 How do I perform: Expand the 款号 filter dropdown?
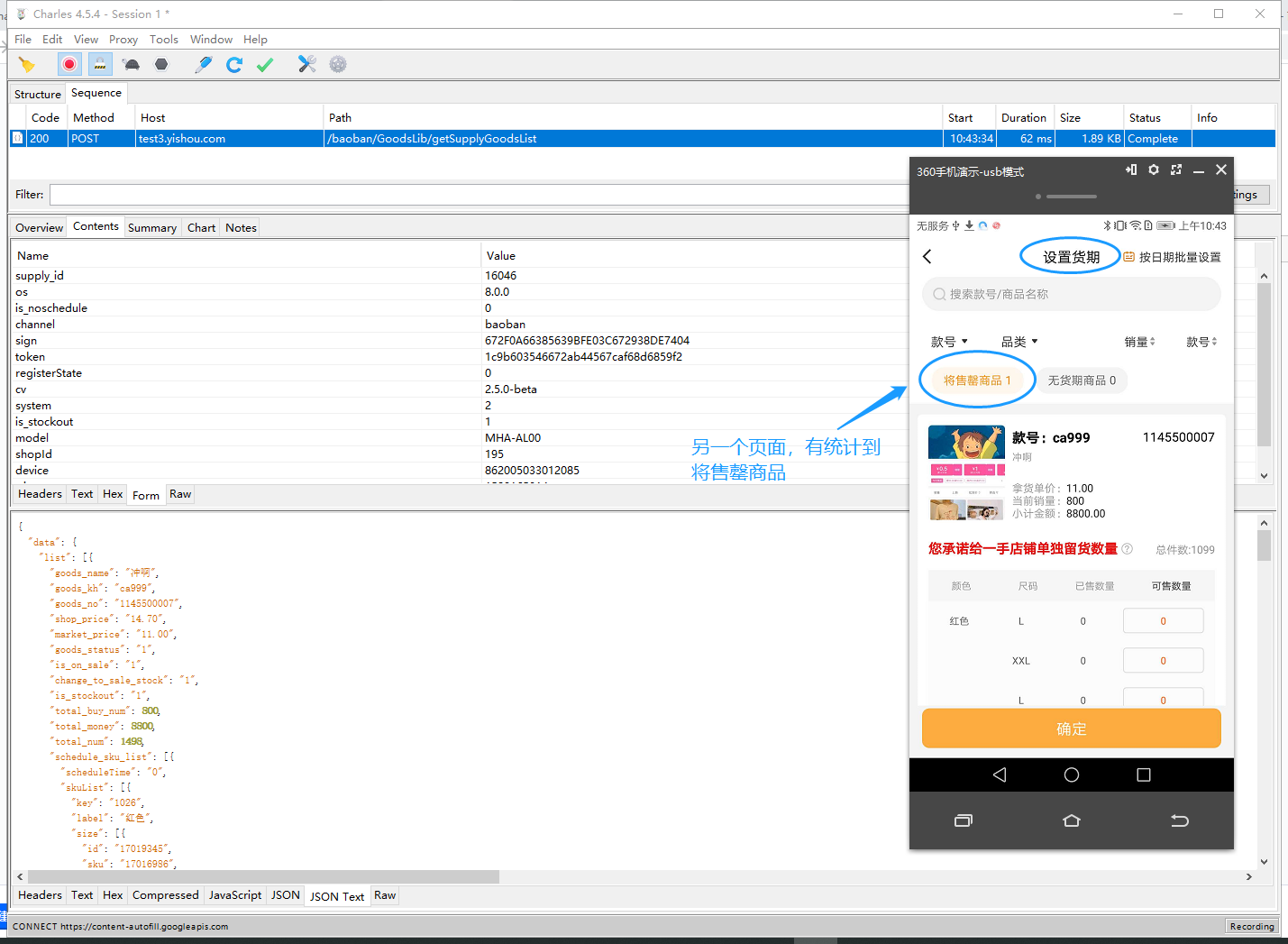[949, 342]
